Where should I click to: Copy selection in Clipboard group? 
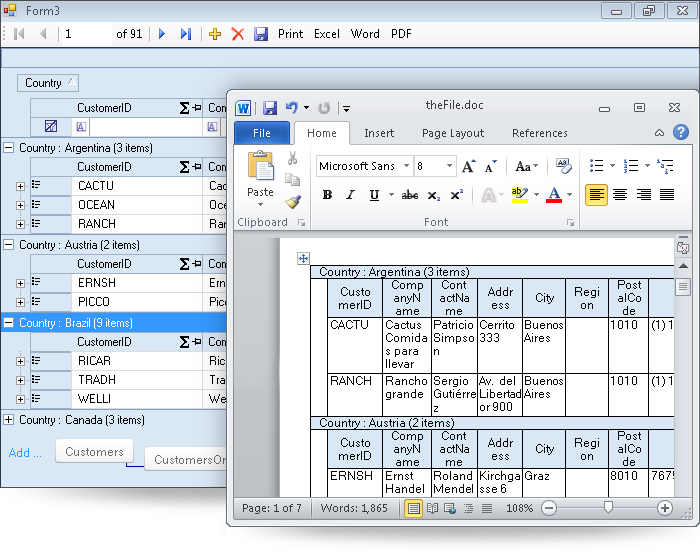click(x=292, y=179)
